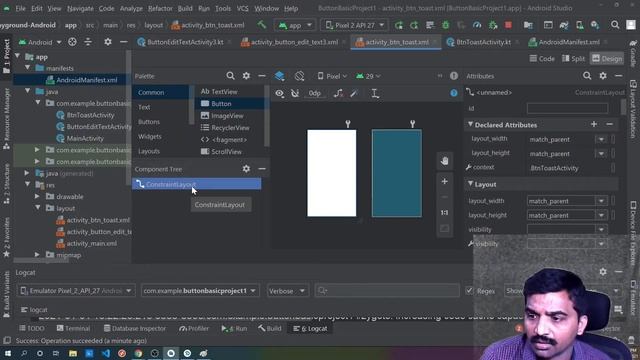Screen dimensions: 640x360
Task: Open the Terminal tool window
Action: pyautogui.click(x=73, y=328)
